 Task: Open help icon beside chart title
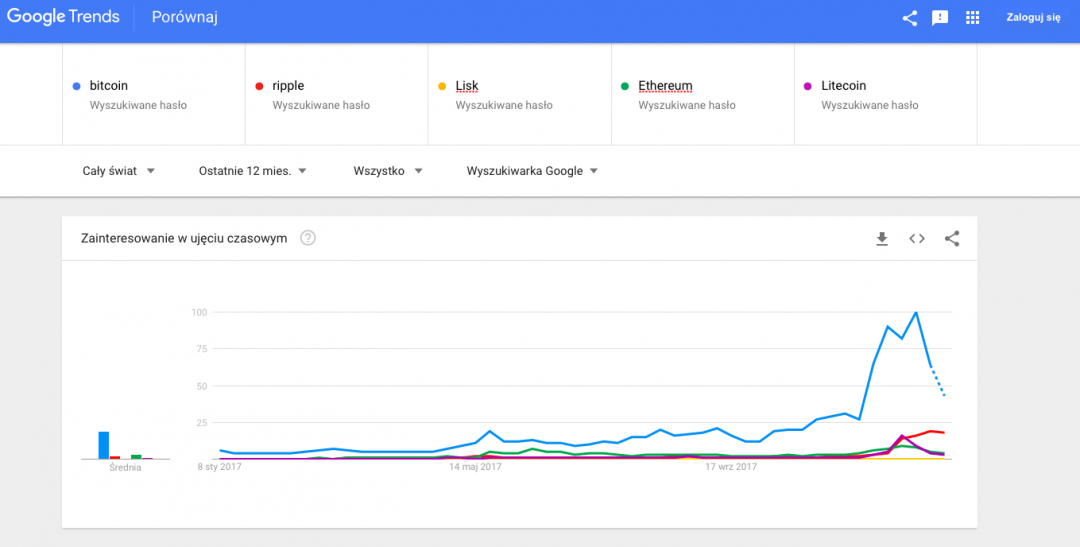tap(308, 238)
